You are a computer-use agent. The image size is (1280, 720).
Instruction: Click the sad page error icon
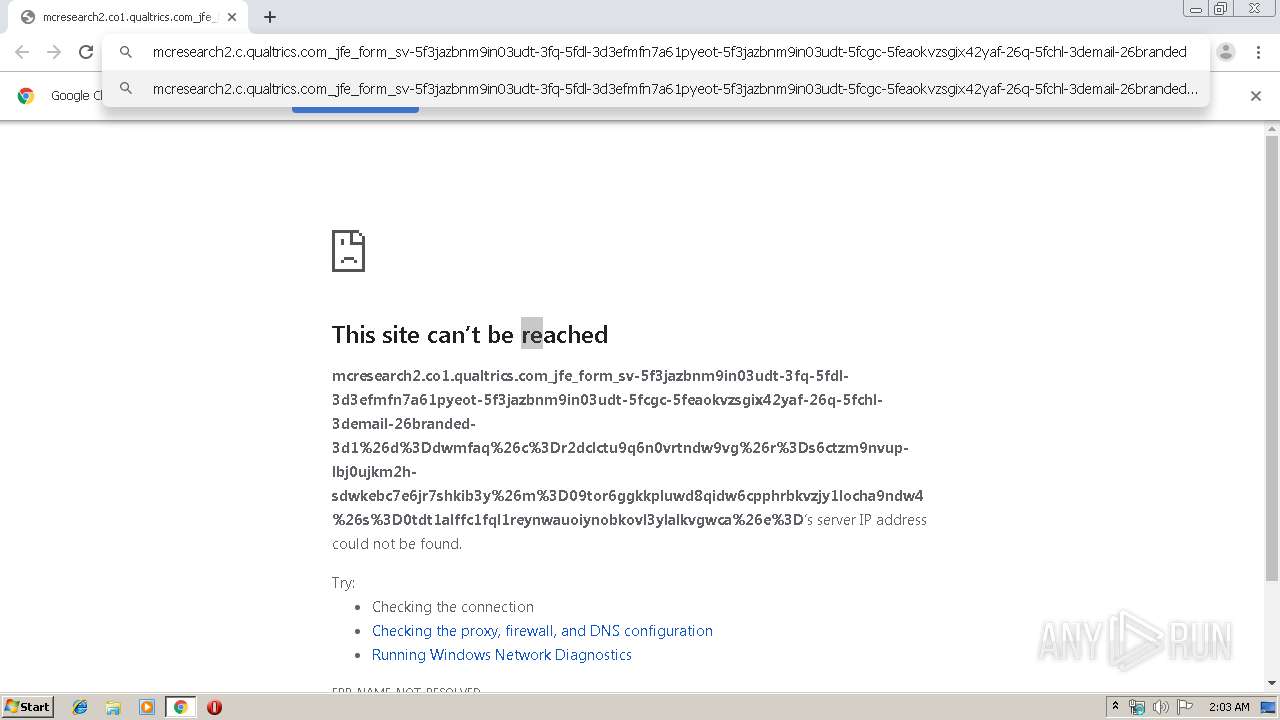[348, 251]
